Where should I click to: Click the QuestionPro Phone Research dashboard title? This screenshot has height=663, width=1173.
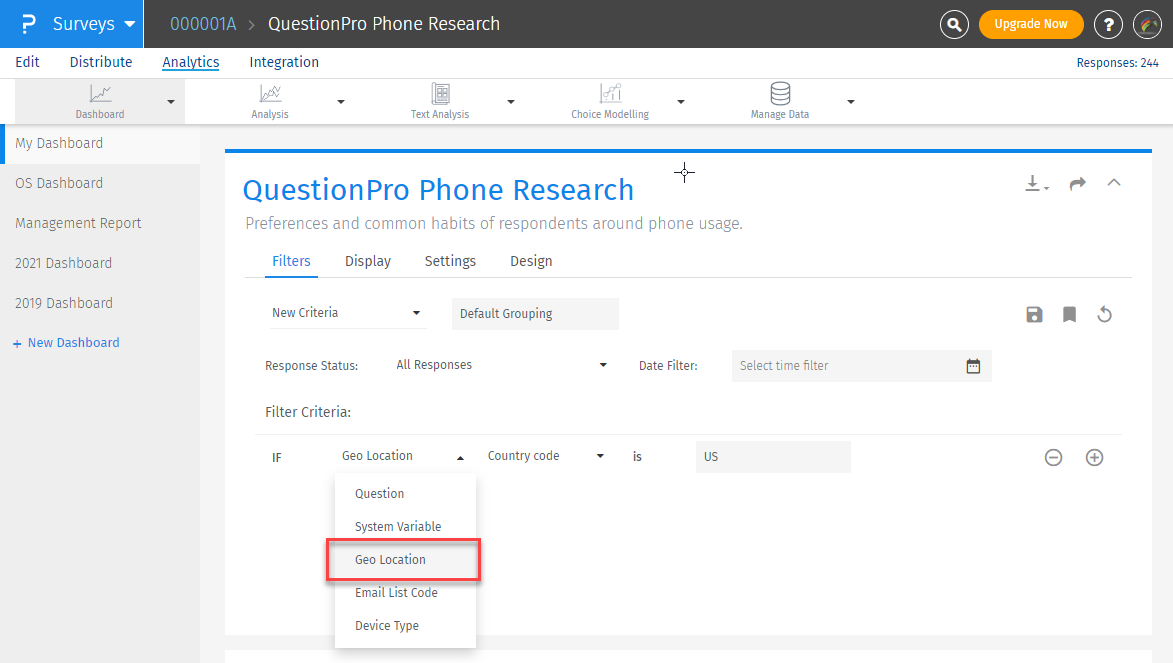point(438,190)
